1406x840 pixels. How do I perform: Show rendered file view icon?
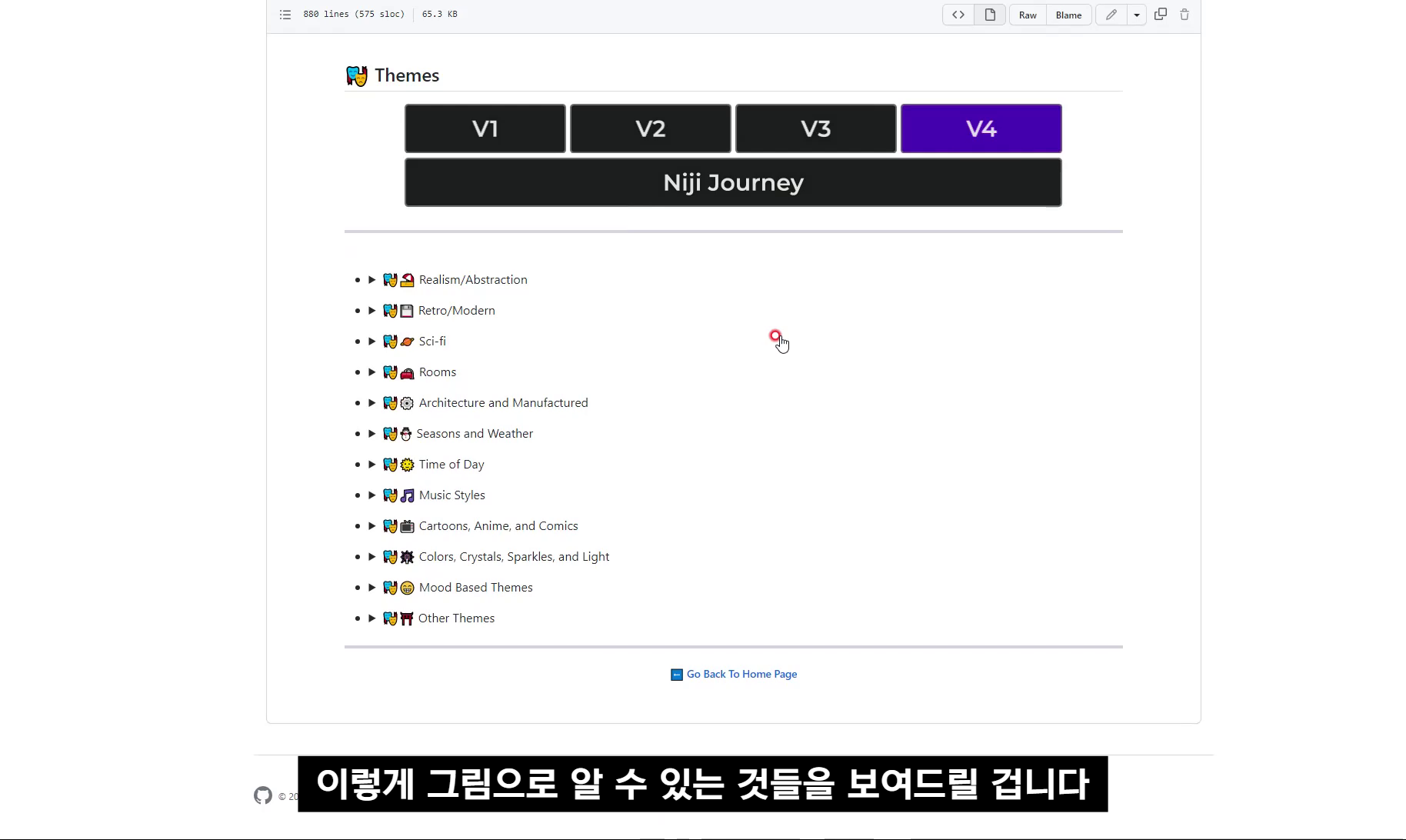click(x=990, y=15)
